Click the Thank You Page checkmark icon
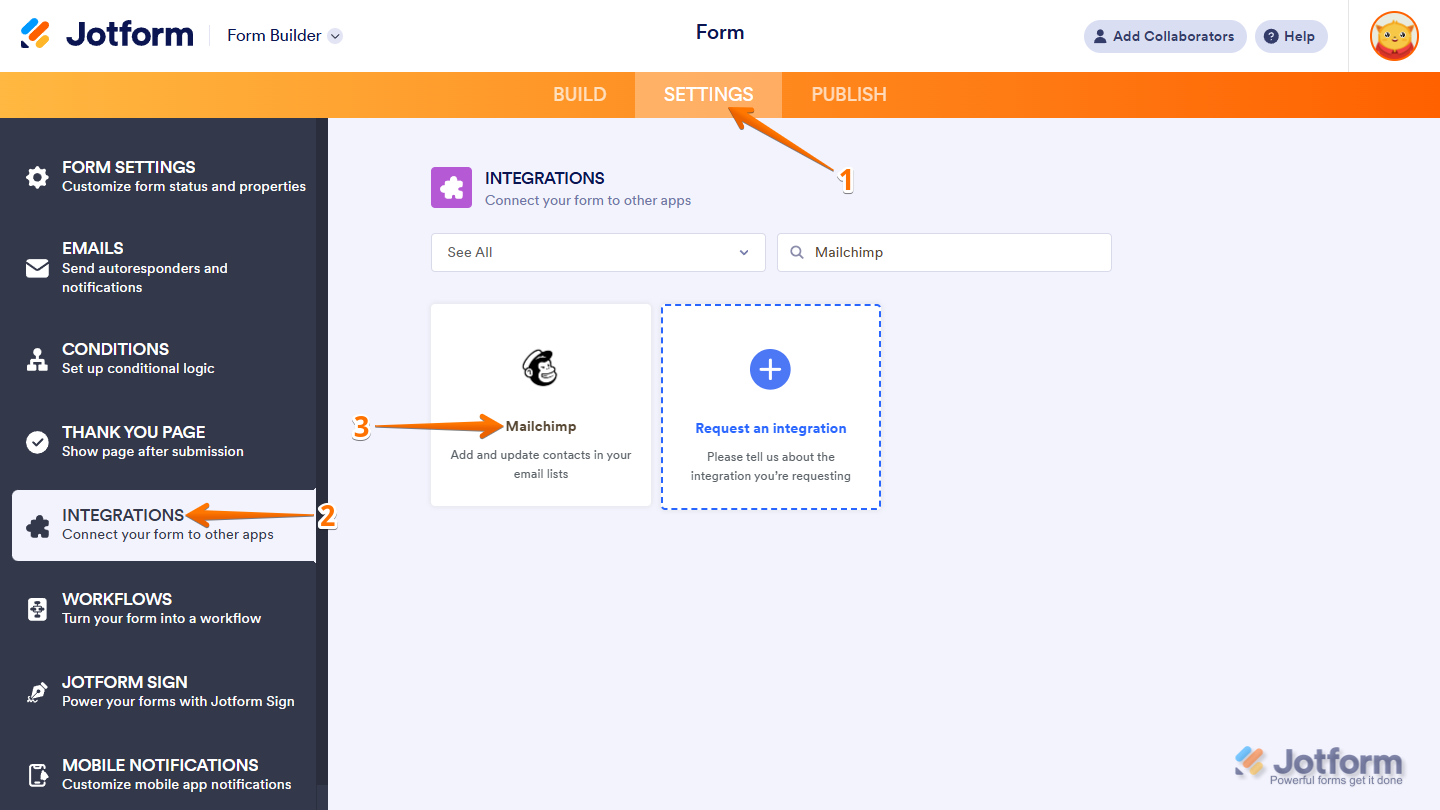The height and width of the screenshot is (810, 1440). 37,442
